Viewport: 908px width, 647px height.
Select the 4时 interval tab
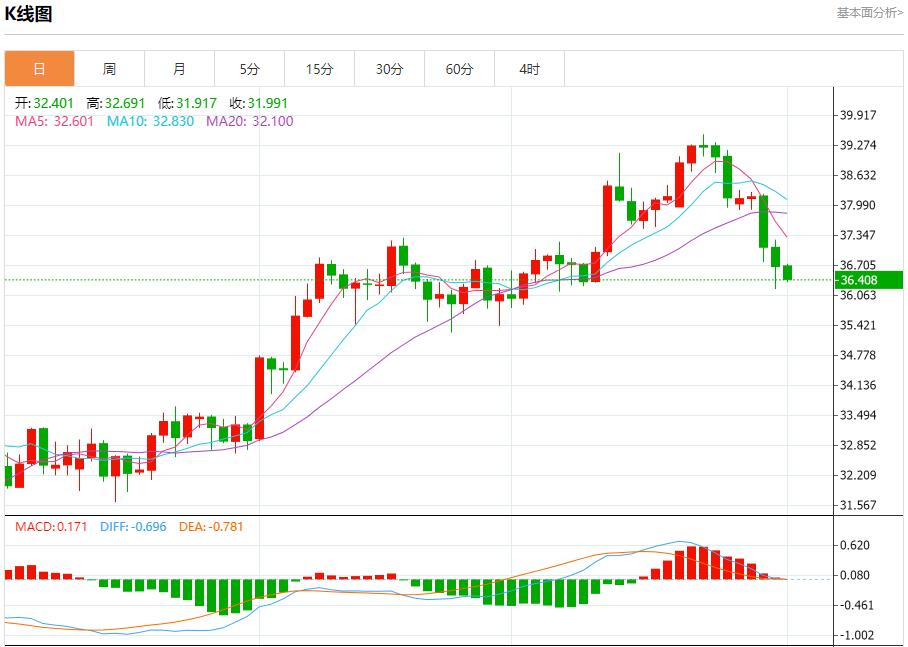[529, 69]
